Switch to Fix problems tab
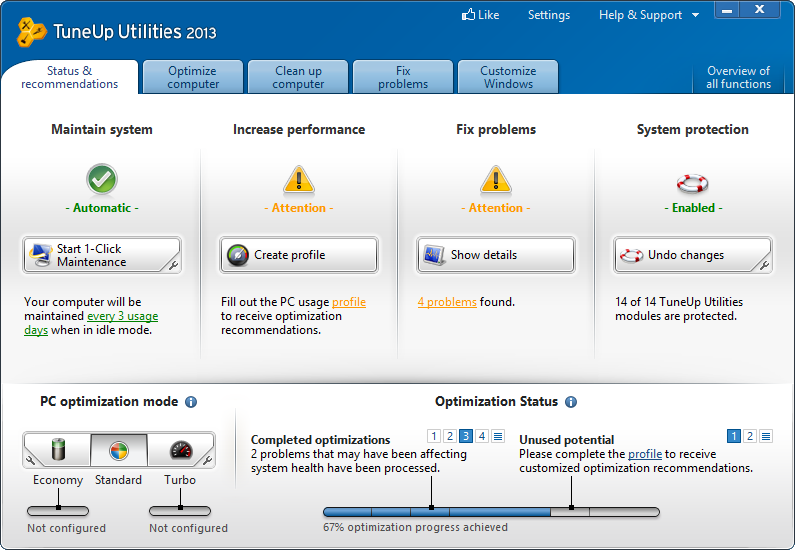The width and height of the screenshot is (795, 550). (403, 77)
